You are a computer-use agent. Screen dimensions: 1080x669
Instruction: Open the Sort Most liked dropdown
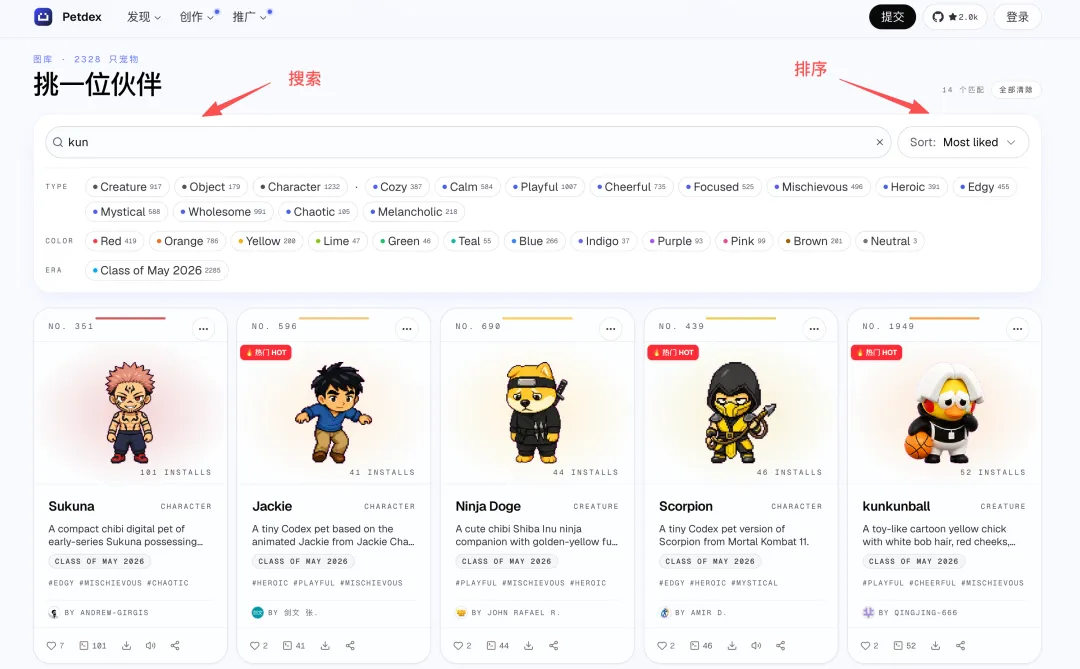(963, 142)
